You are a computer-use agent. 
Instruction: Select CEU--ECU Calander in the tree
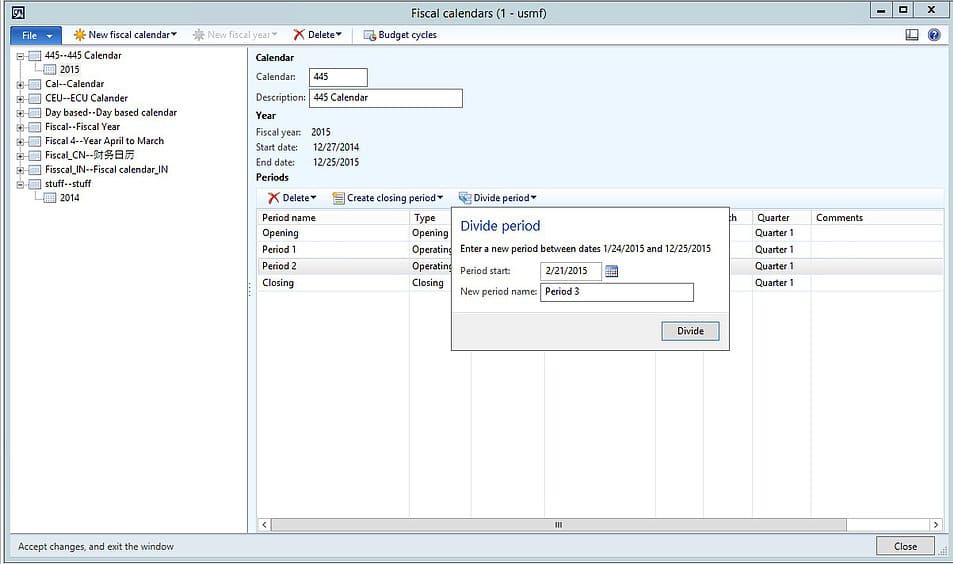click(86, 98)
